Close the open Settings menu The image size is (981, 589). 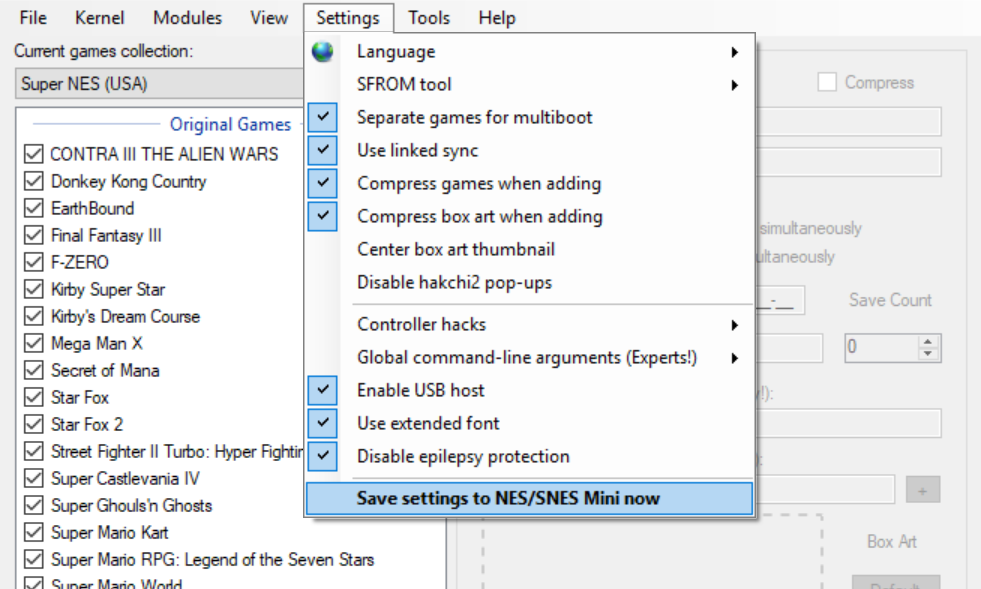[x=348, y=18]
